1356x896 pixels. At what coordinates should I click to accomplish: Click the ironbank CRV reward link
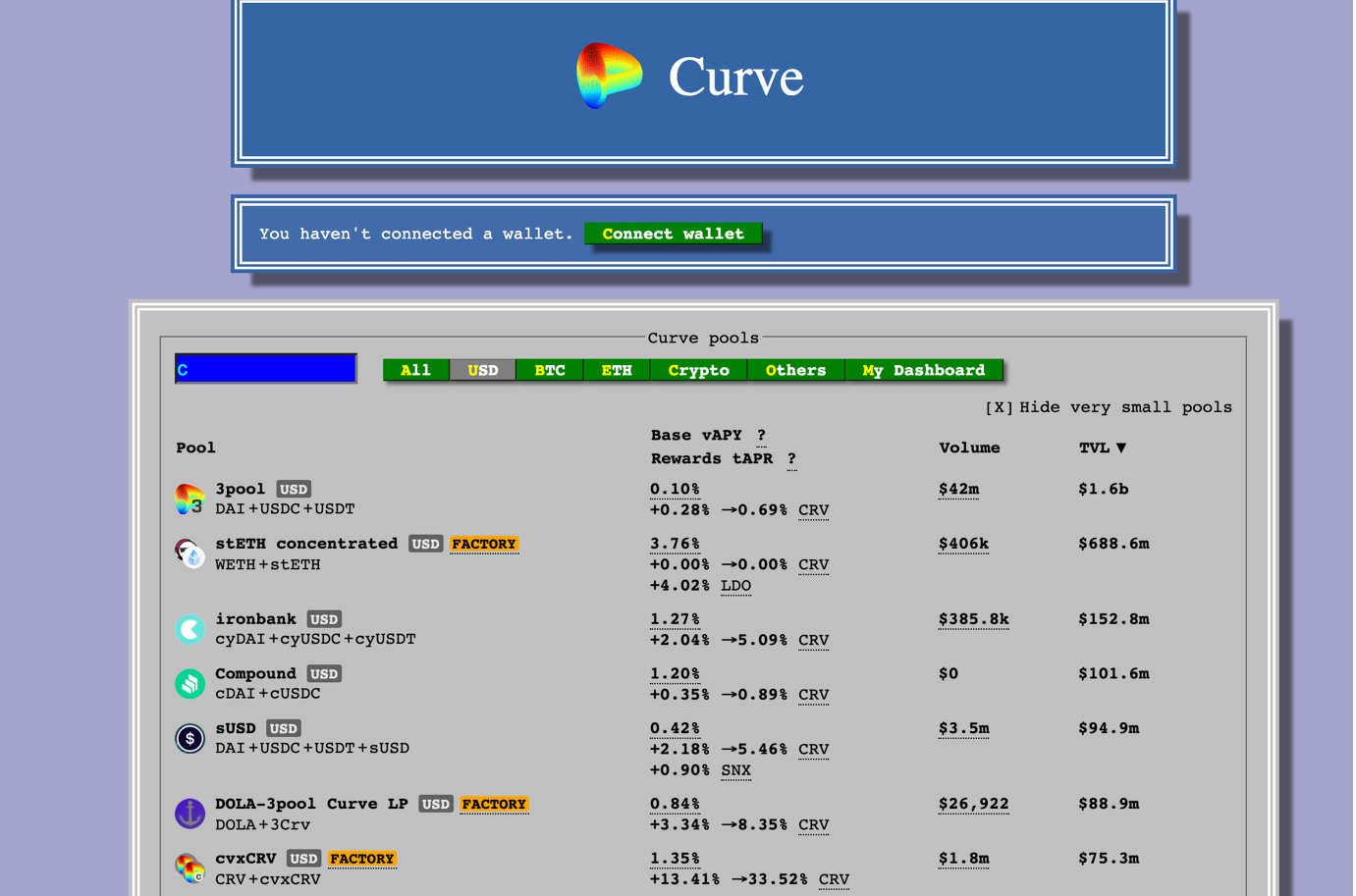click(x=813, y=640)
